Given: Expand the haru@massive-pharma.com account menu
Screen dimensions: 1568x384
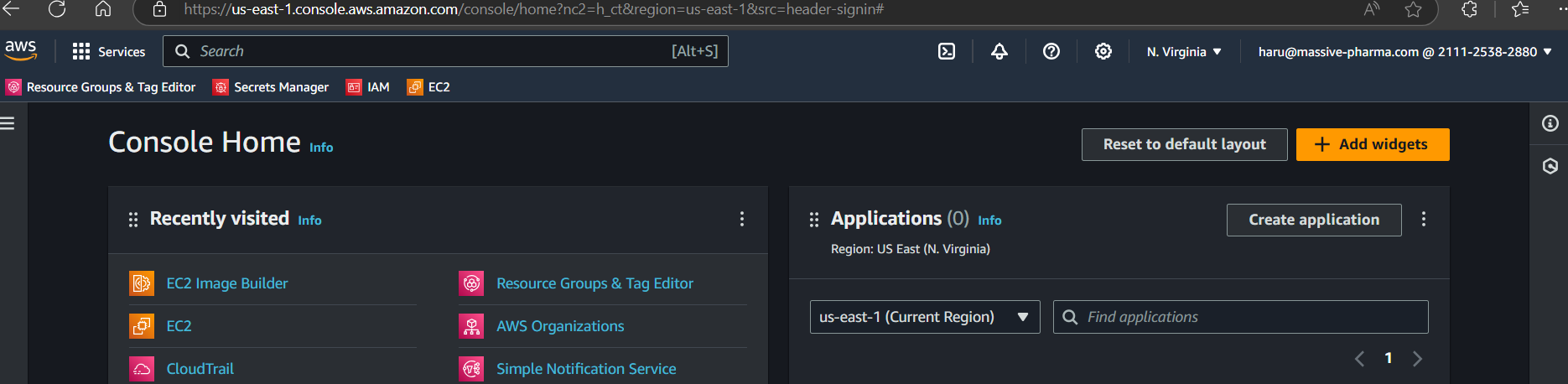Looking at the screenshot, I should tap(1404, 52).
